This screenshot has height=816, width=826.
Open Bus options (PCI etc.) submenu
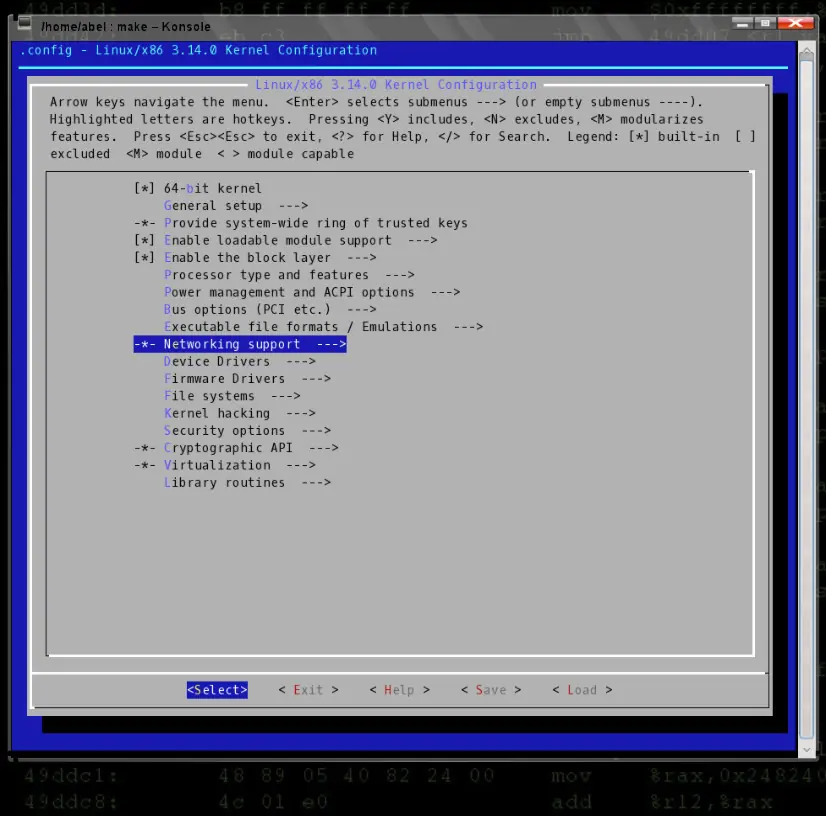point(270,309)
